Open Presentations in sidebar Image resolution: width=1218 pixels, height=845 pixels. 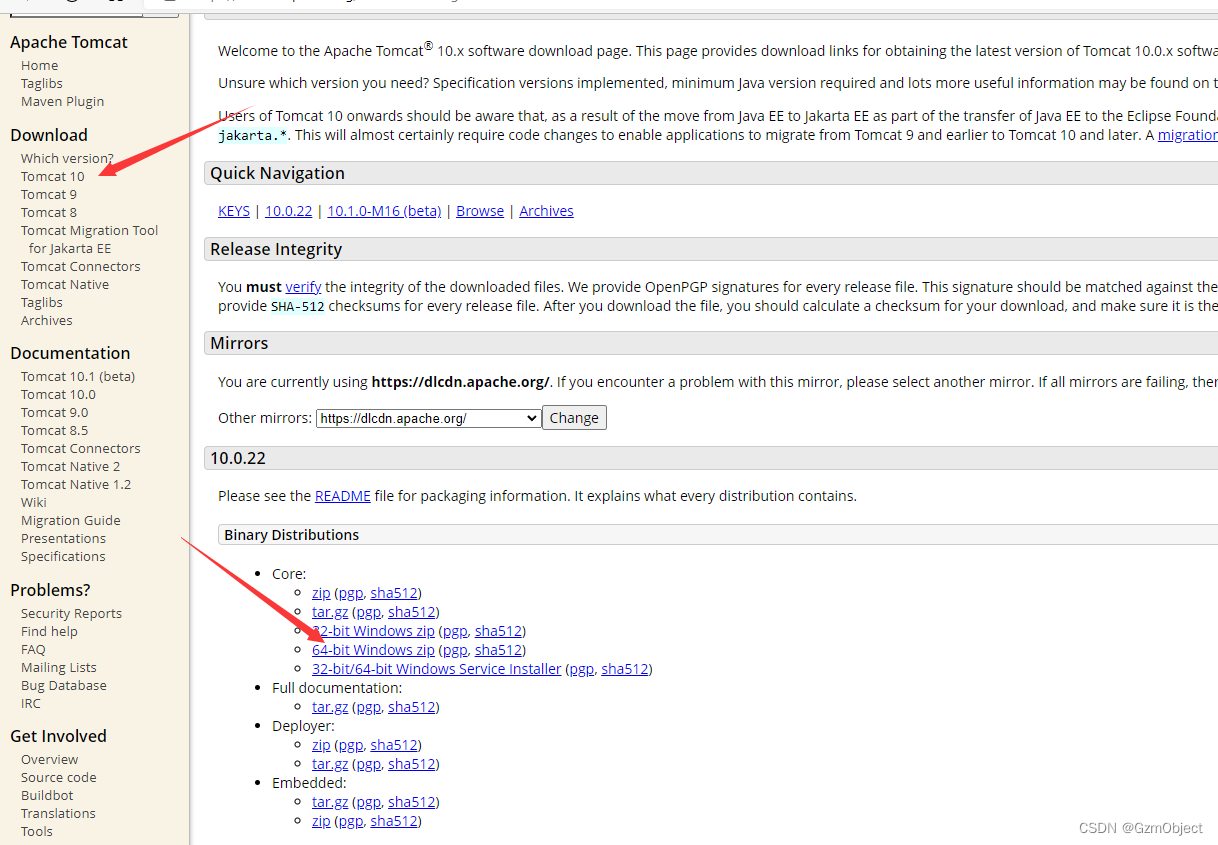pyautogui.click(x=64, y=538)
